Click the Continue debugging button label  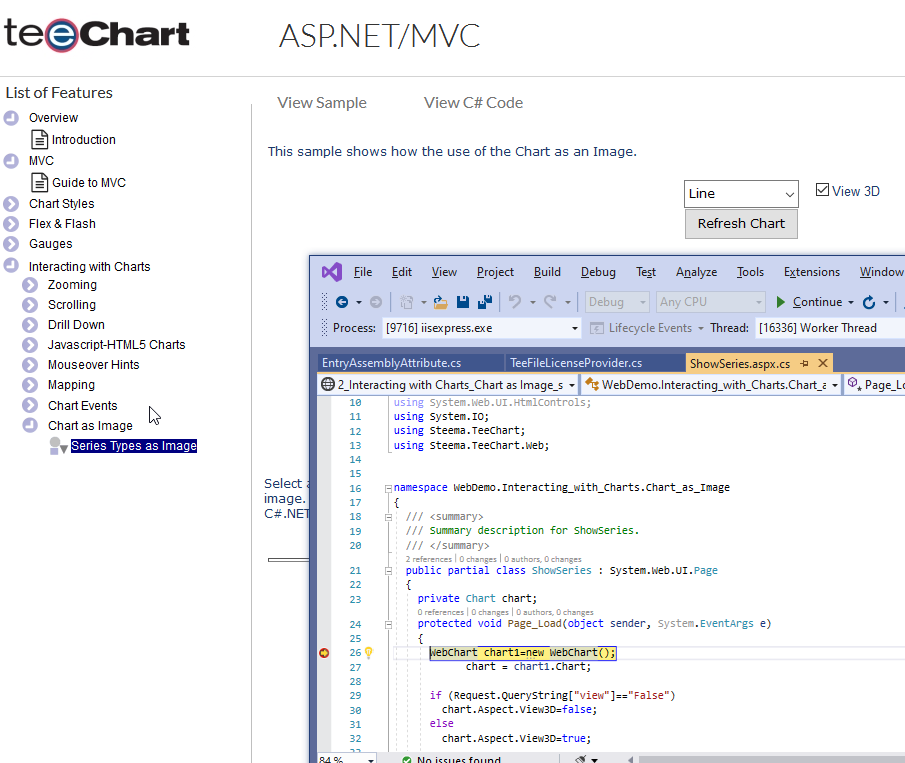[817, 302]
